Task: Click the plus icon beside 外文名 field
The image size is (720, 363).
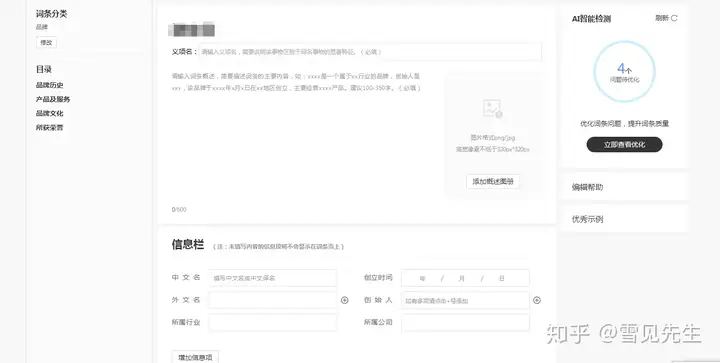Action: click(x=344, y=300)
